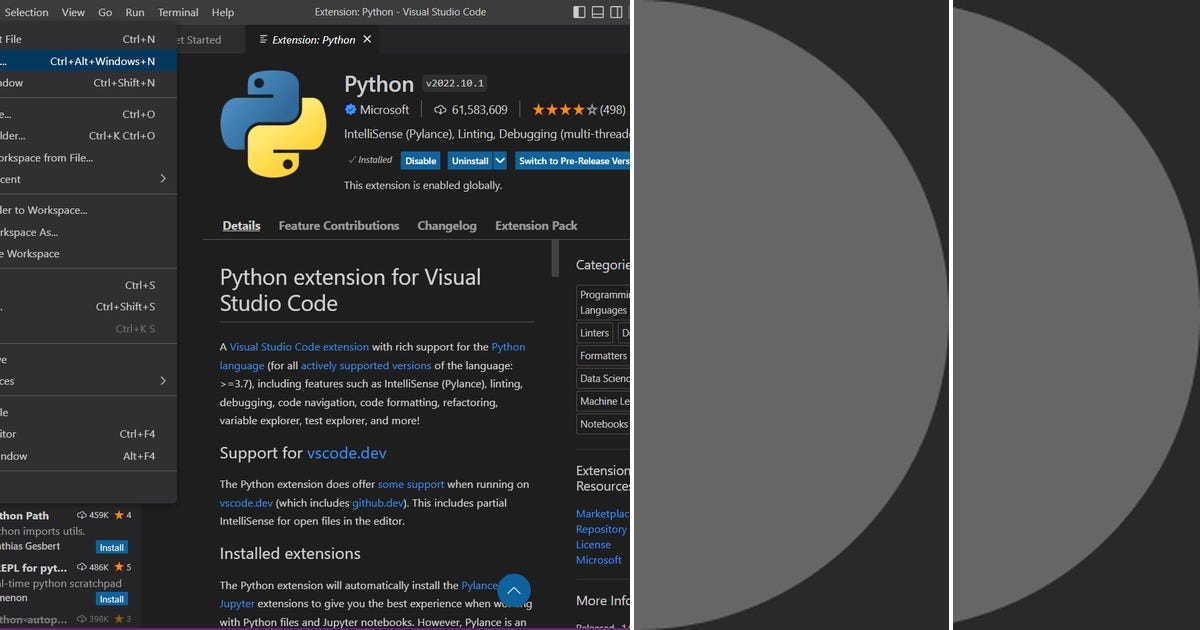Install the Python Path extension
1200x630 pixels.
[112, 547]
